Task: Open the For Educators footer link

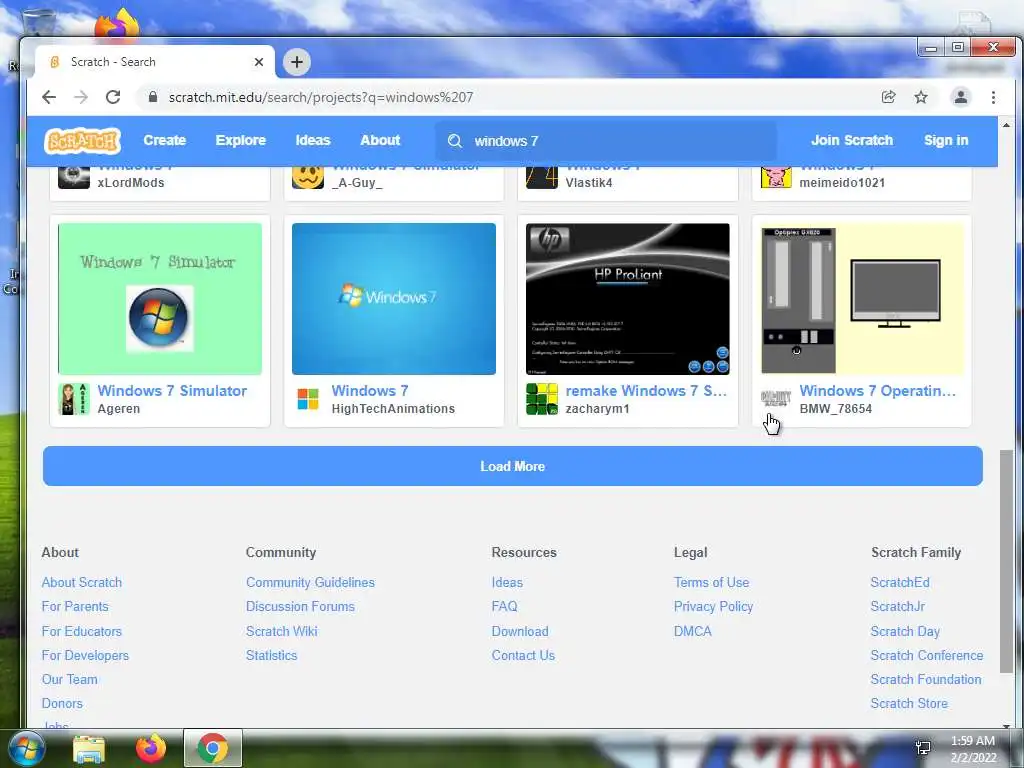Action: point(82,631)
